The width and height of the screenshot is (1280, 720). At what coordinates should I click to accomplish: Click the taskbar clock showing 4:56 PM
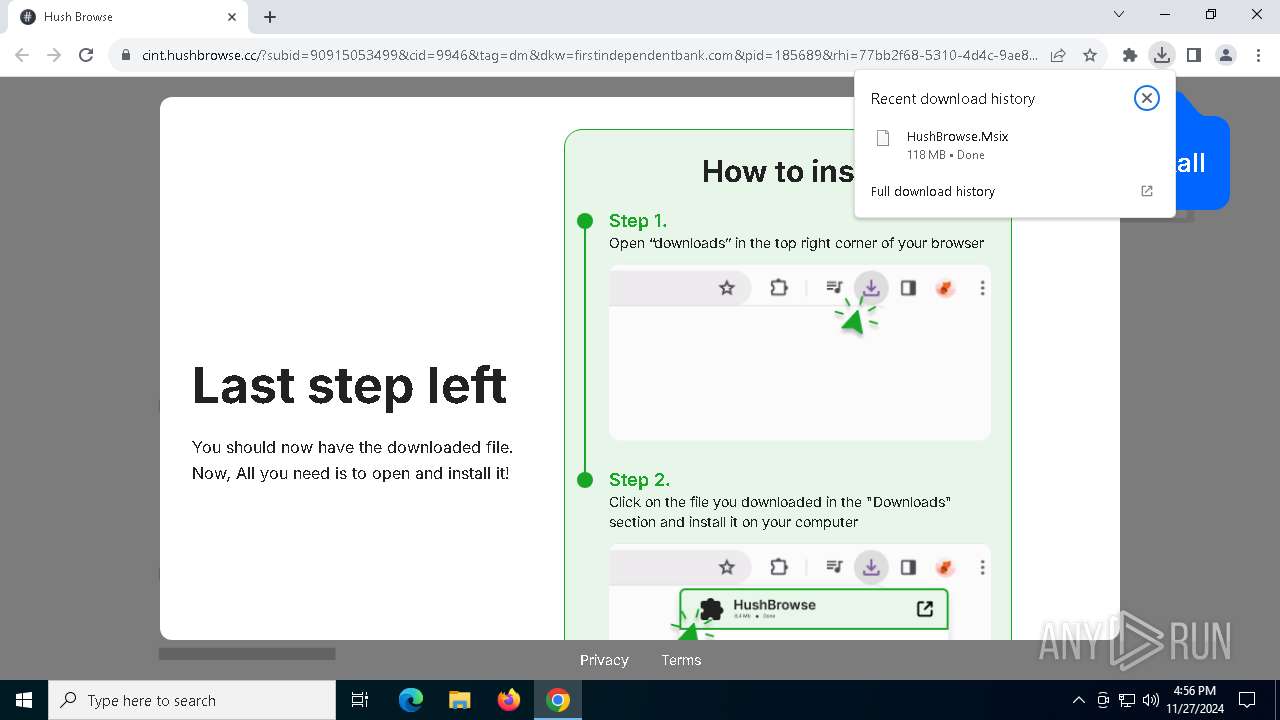[1194, 700]
